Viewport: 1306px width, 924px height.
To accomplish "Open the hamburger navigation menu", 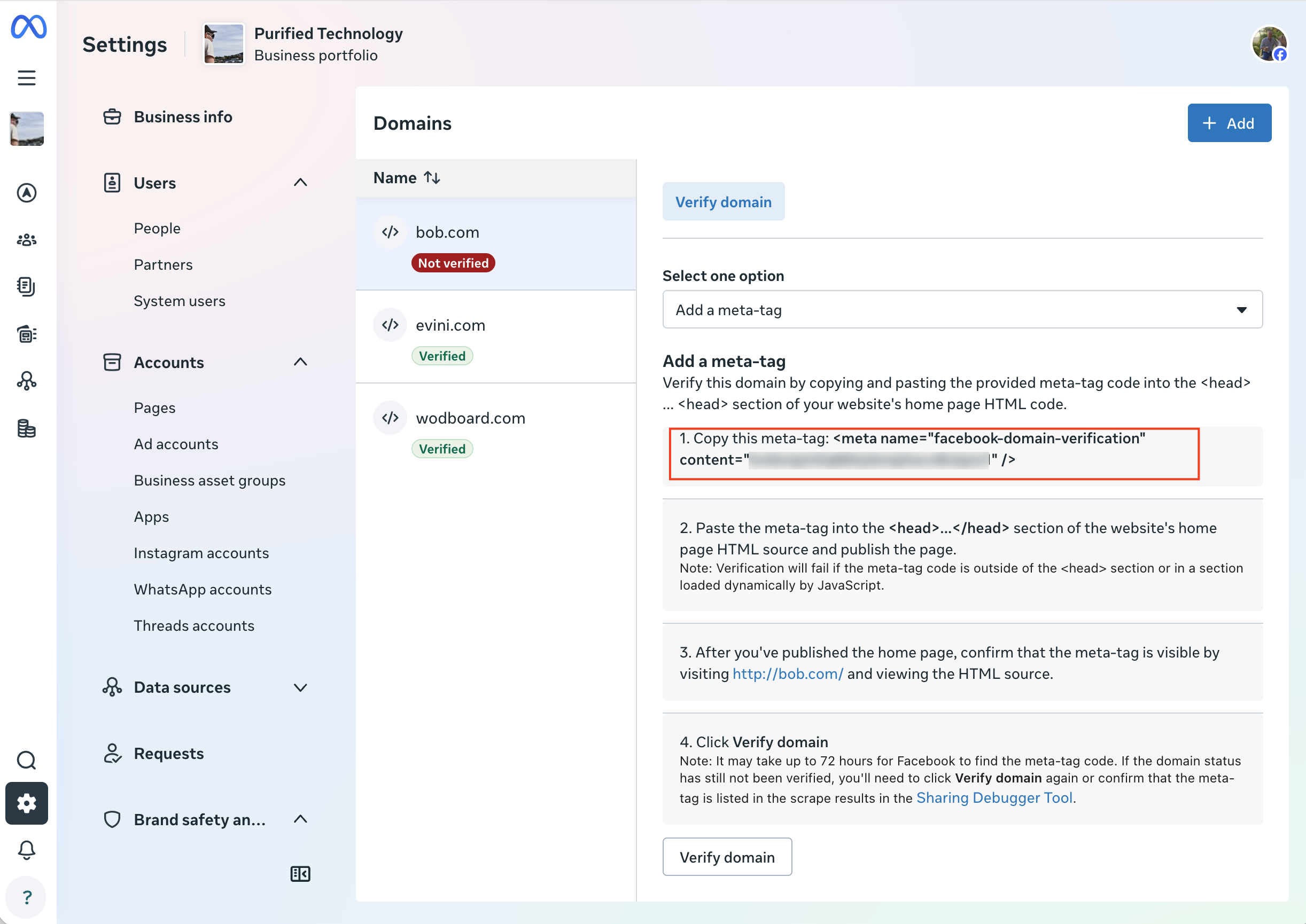I will point(27,78).
